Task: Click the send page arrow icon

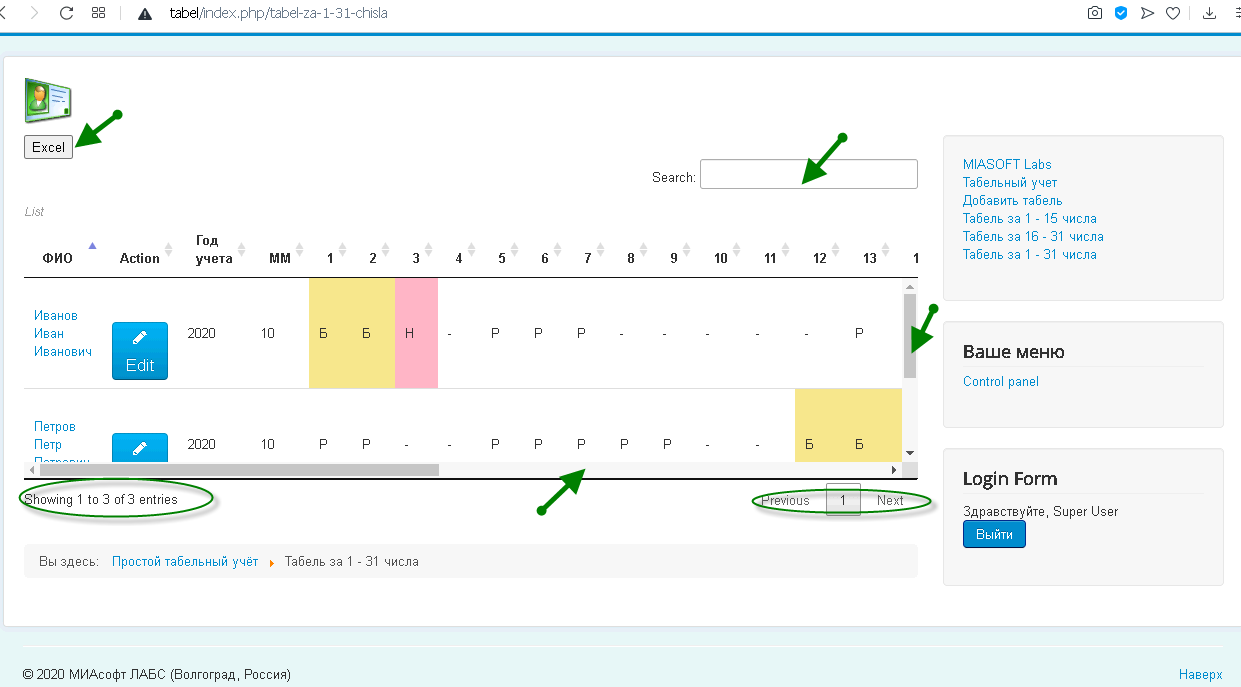Action: [x=1147, y=13]
